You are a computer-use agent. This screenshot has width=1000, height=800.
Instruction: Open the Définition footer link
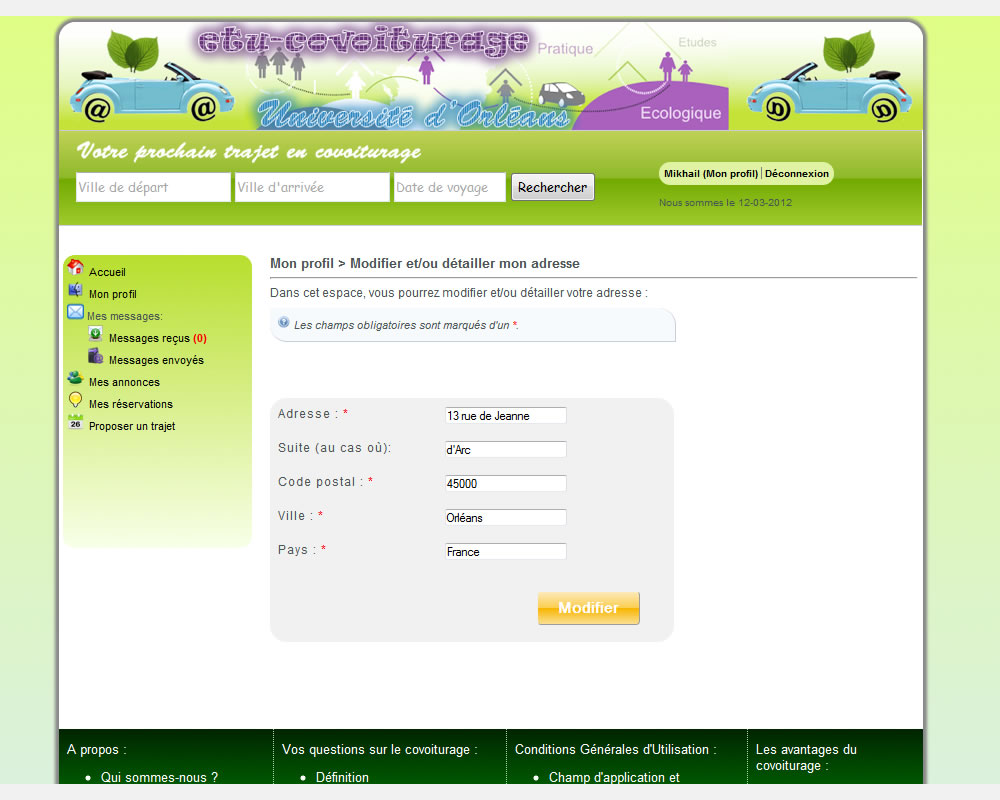coord(342,777)
